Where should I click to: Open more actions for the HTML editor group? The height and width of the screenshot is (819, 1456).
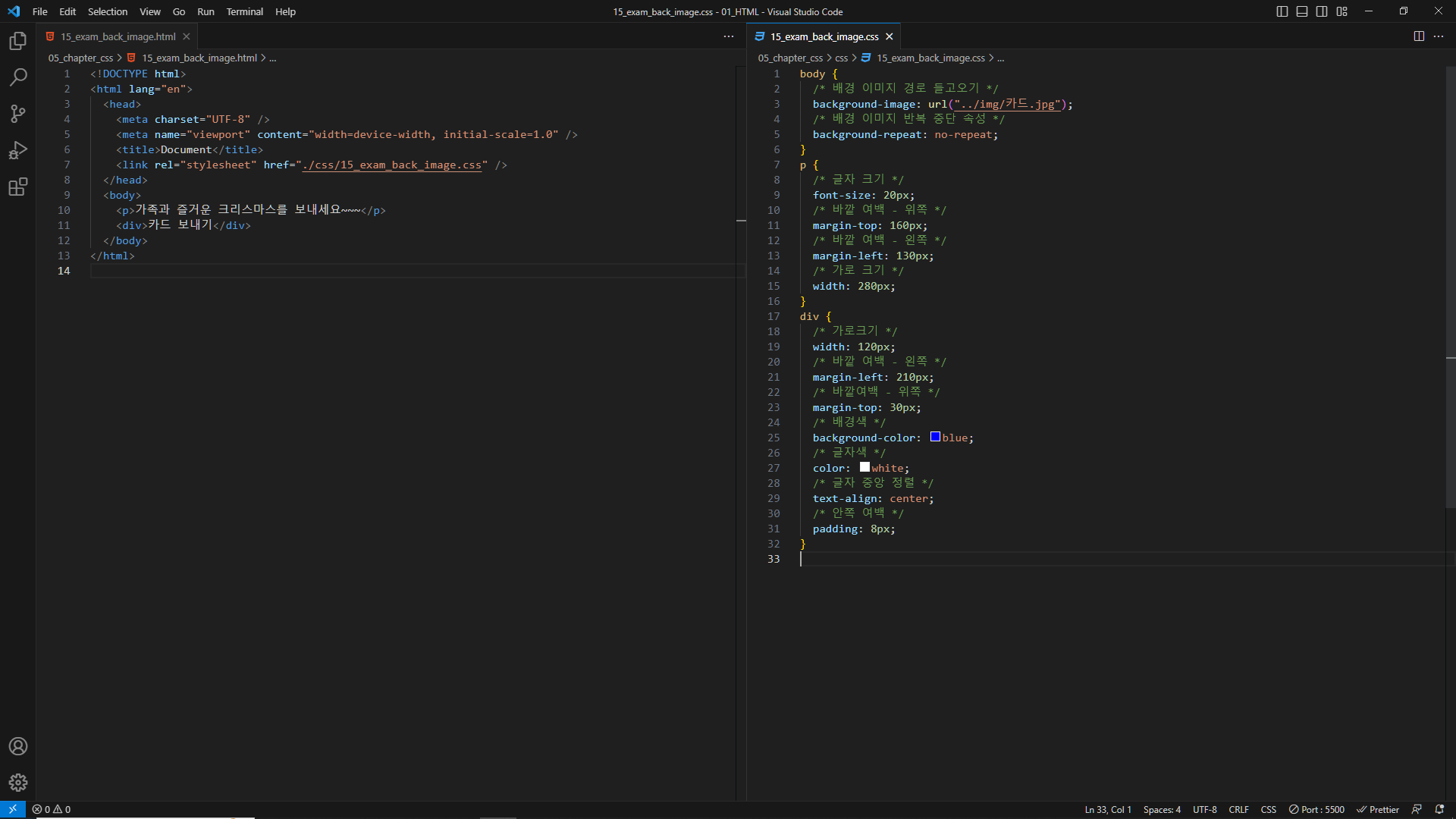[729, 36]
